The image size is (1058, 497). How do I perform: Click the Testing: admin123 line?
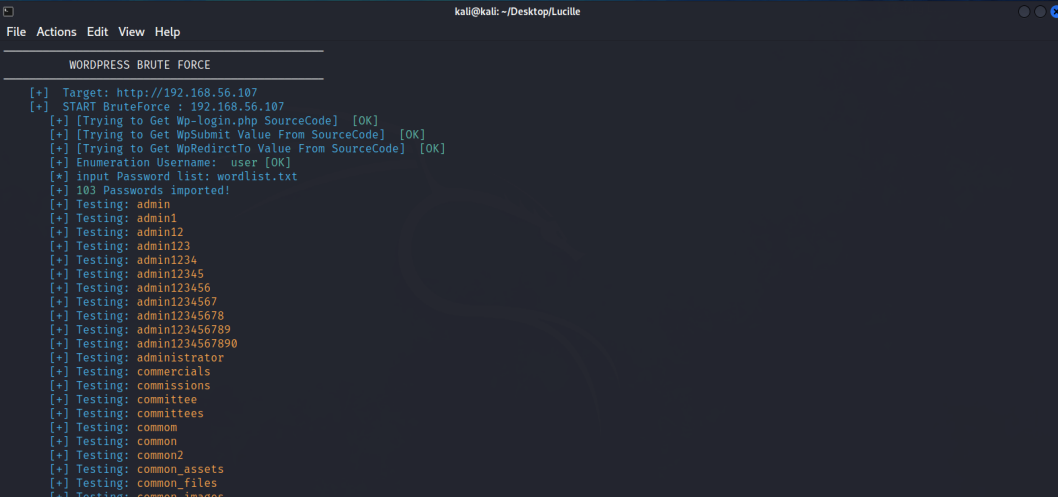[x=120, y=246]
